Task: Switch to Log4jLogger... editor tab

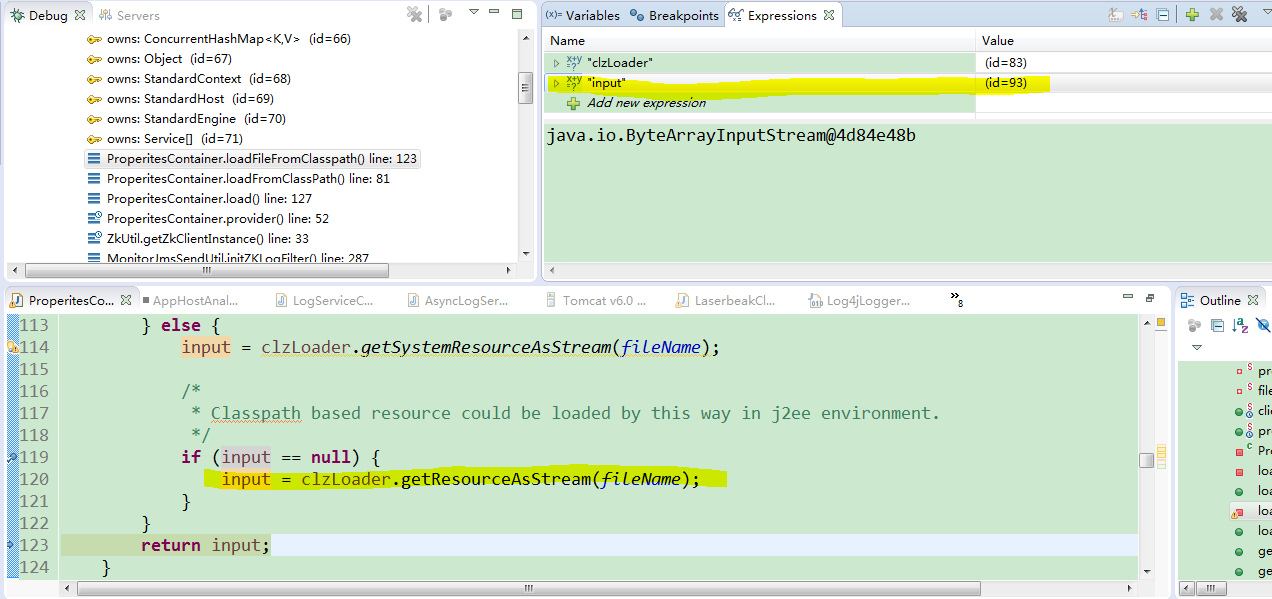Action: click(x=859, y=300)
